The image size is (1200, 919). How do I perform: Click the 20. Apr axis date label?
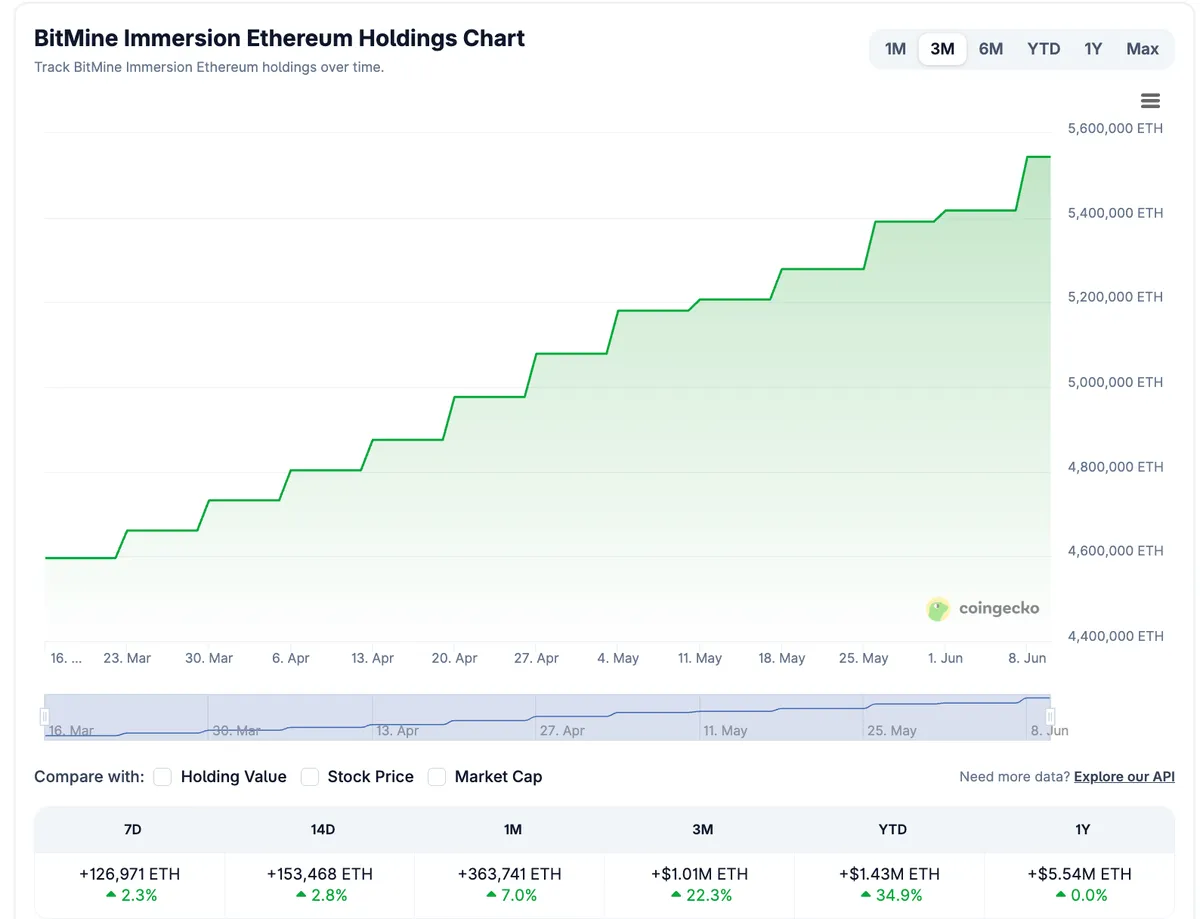[x=454, y=658]
